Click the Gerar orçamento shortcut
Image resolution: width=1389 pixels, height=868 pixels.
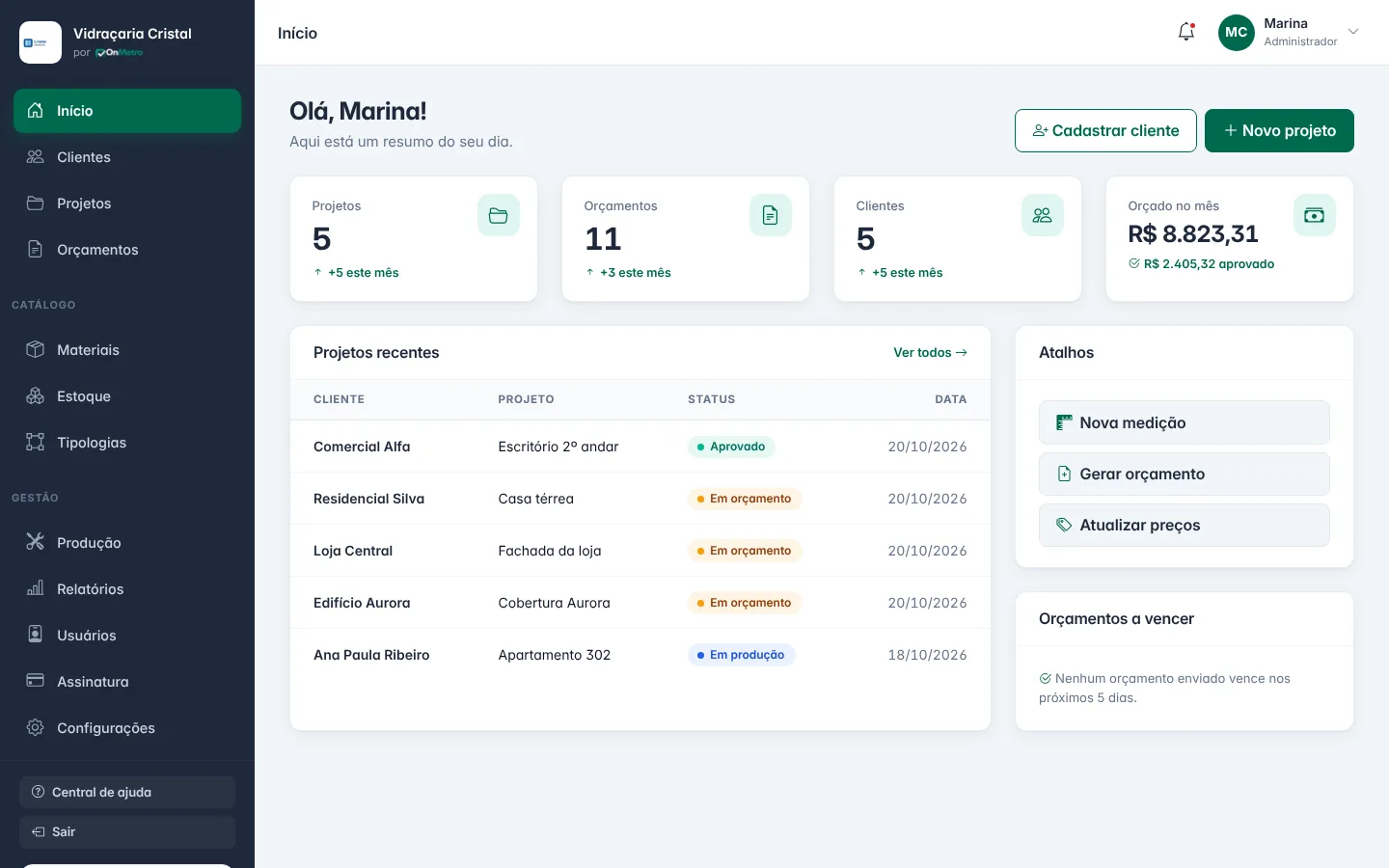click(1185, 475)
